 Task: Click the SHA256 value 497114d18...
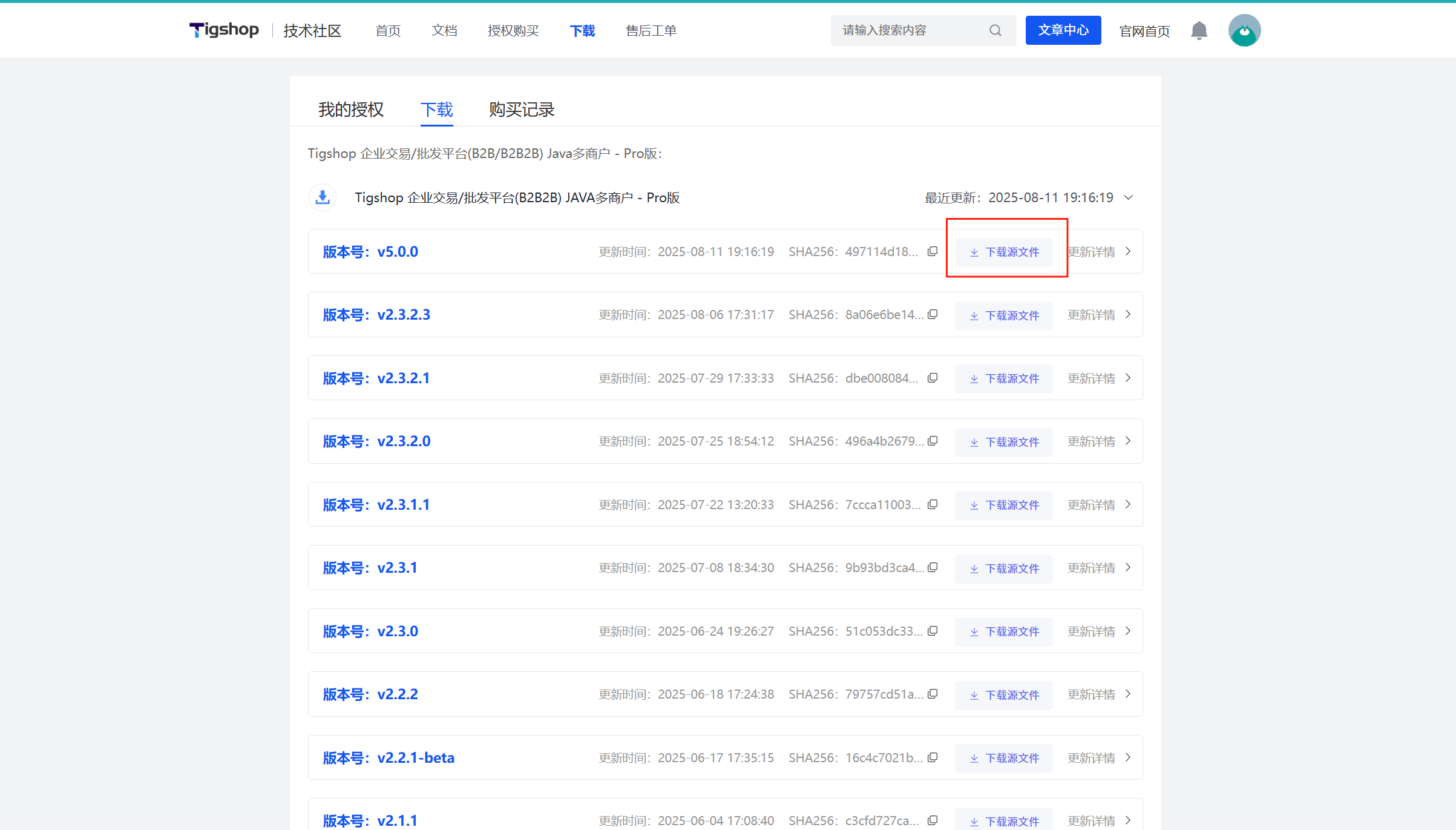pyautogui.click(x=882, y=251)
